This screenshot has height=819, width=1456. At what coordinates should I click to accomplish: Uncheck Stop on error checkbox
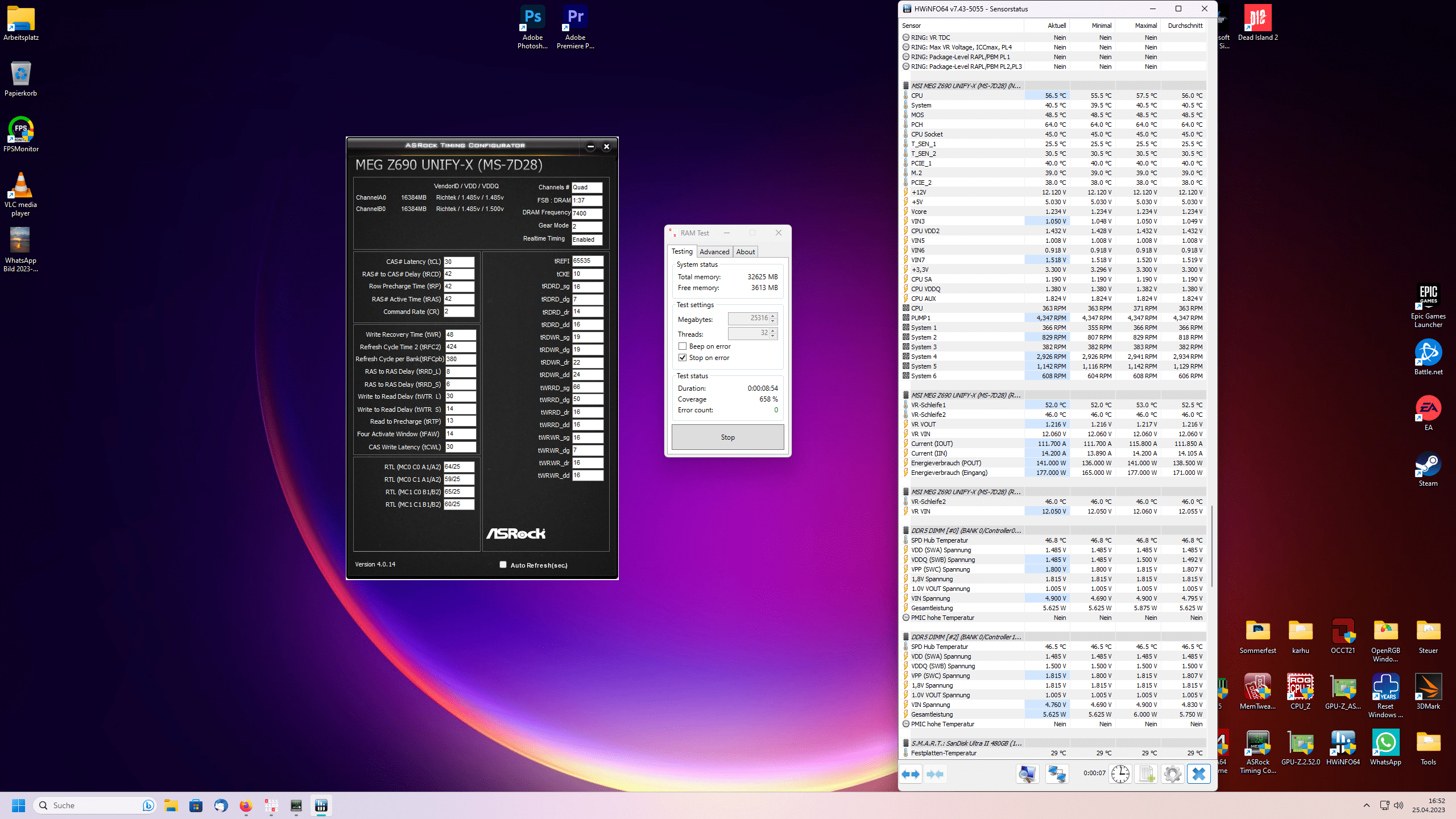682,358
